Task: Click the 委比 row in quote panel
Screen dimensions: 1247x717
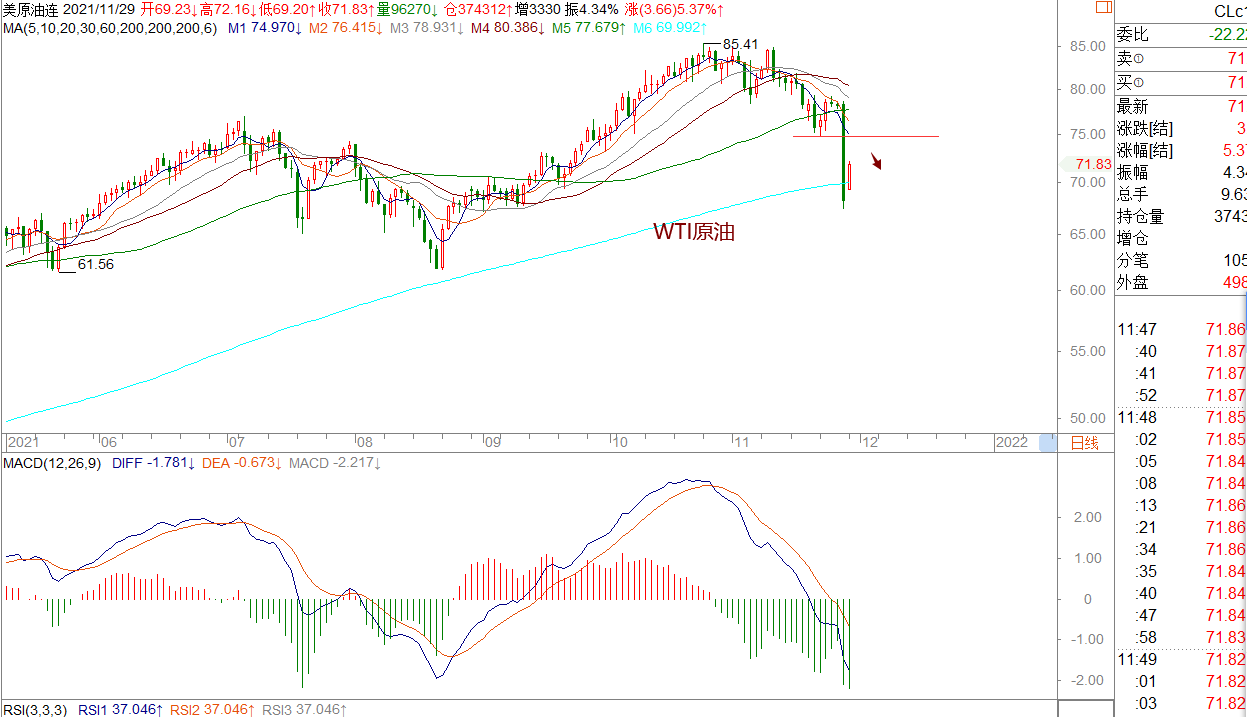Action: tap(1181, 34)
